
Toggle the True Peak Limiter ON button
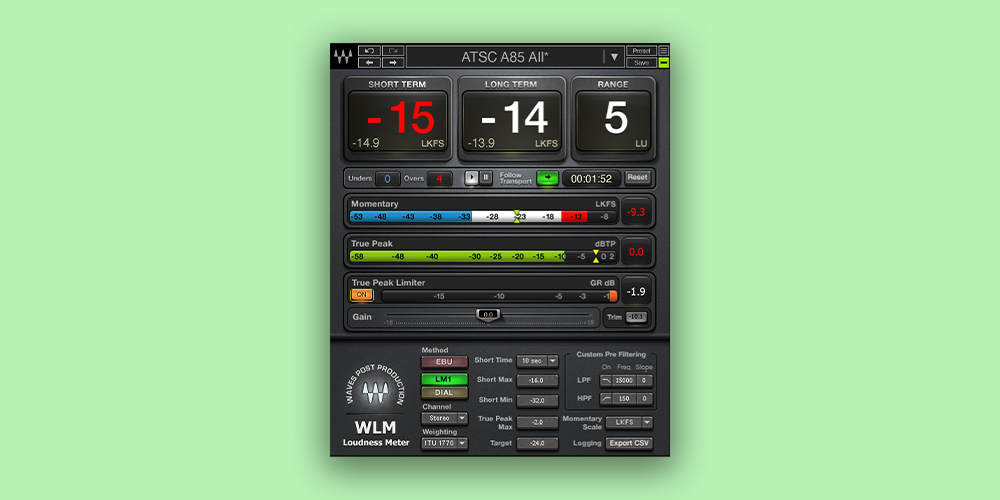click(362, 295)
